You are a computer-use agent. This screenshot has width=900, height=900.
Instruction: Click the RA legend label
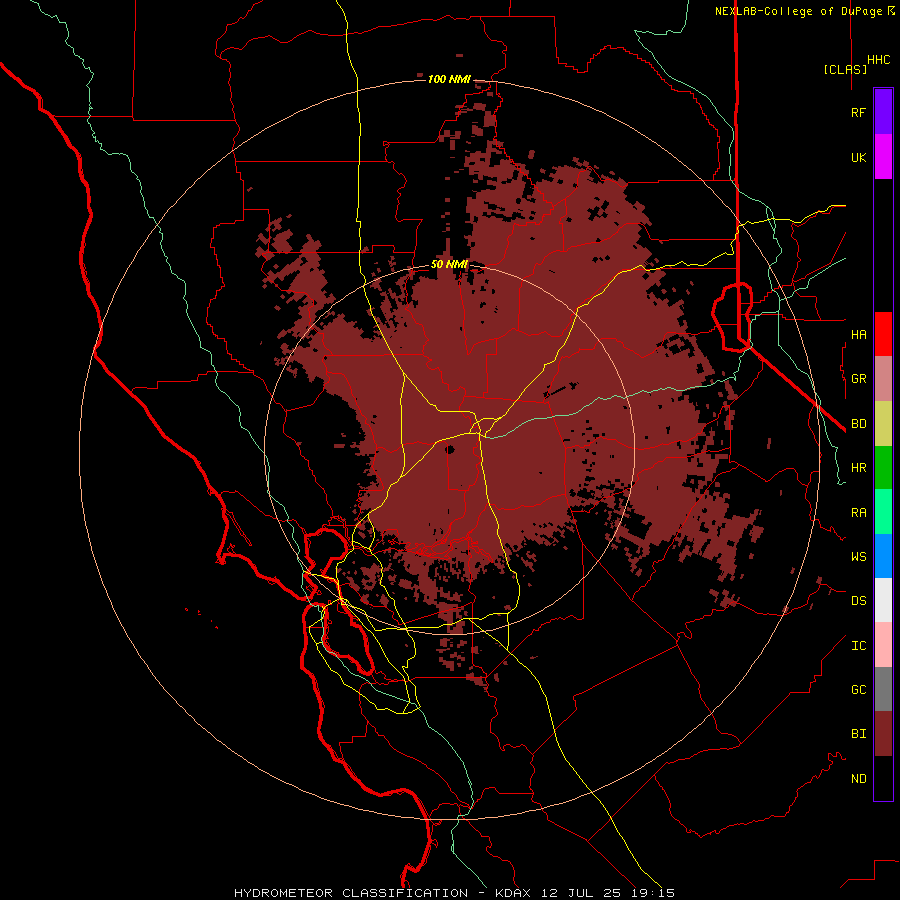click(x=858, y=513)
